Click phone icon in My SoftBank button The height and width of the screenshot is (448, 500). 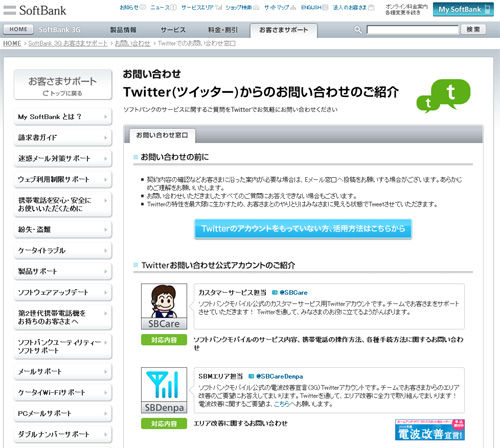487,9
